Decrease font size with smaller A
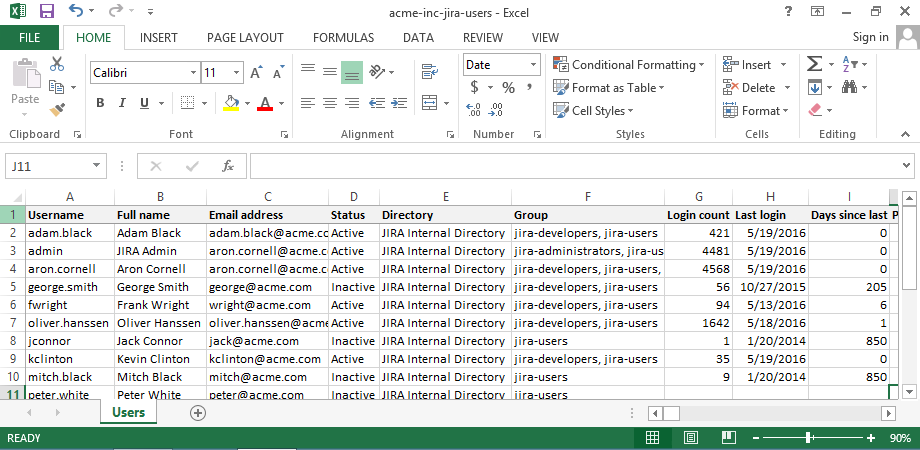The image size is (920, 450). [279, 73]
